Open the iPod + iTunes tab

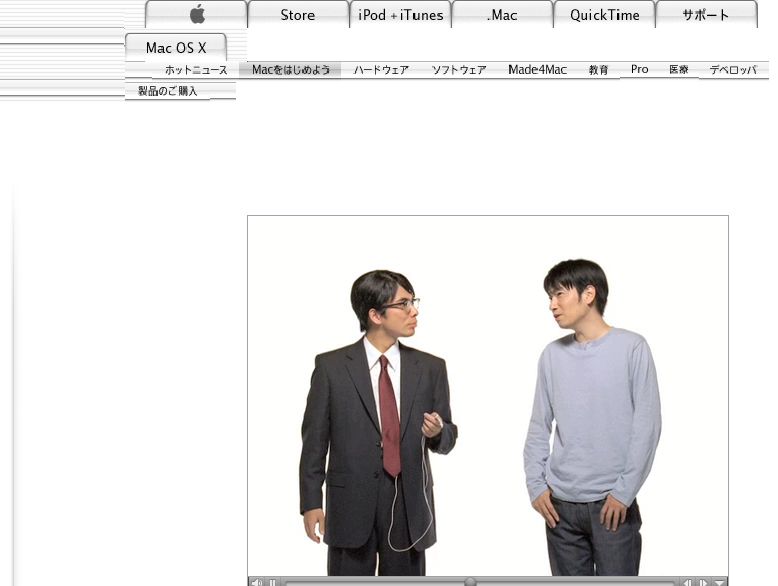coord(400,14)
